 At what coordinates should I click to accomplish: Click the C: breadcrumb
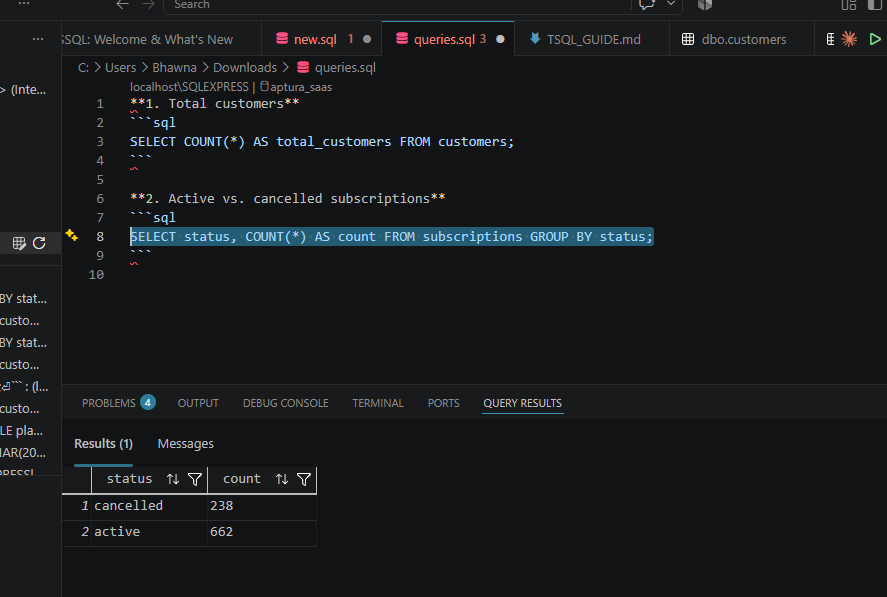click(x=83, y=67)
